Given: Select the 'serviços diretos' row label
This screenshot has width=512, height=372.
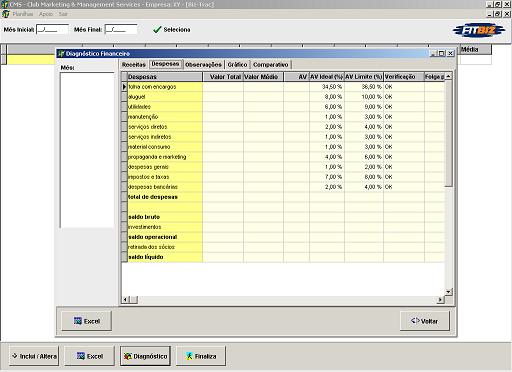Looking at the screenshot, I should (147, 127).
